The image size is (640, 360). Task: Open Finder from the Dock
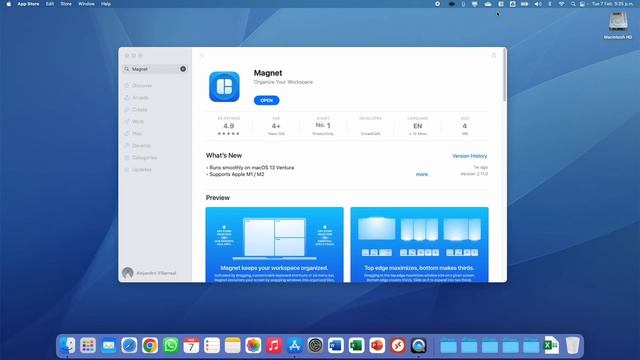(67, 346)
